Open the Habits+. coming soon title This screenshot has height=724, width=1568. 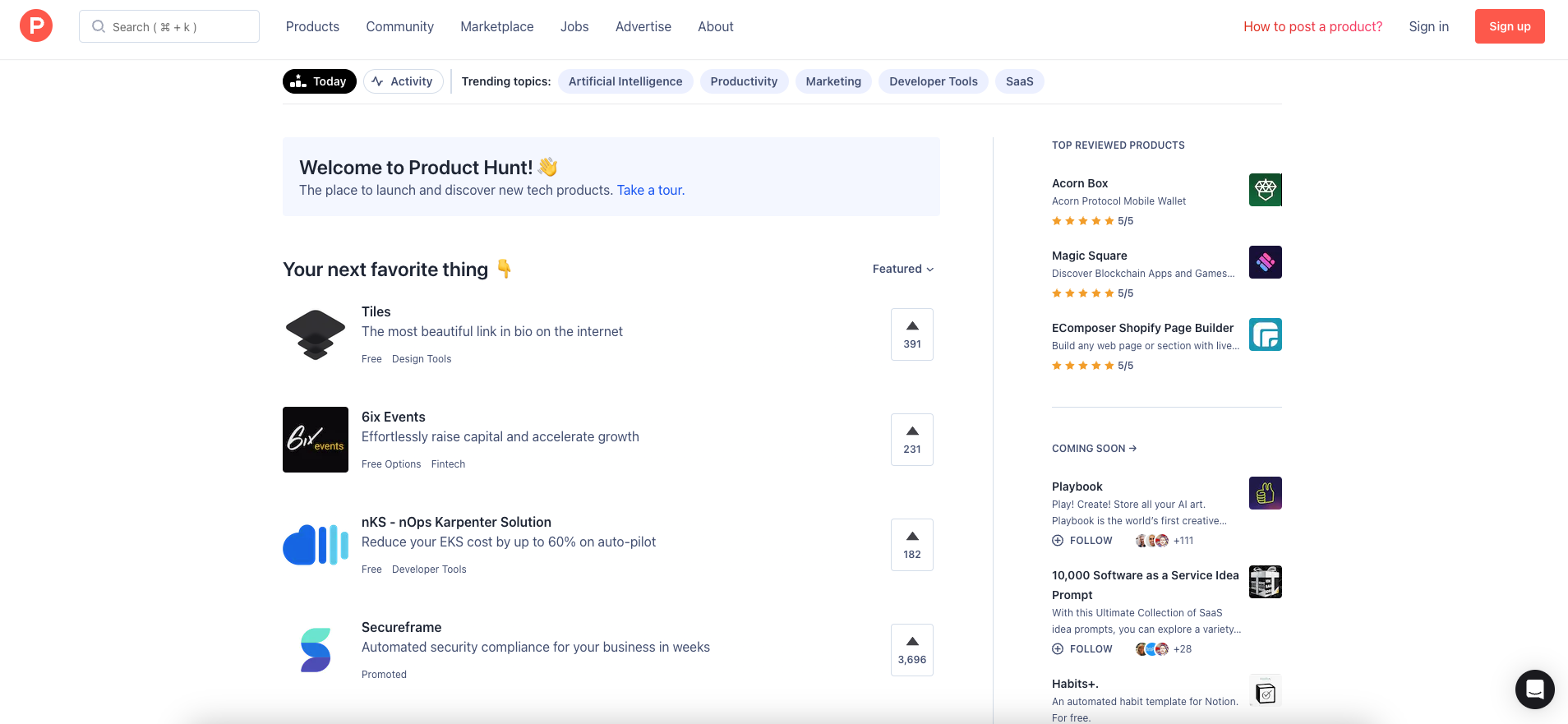point(1075,684)
